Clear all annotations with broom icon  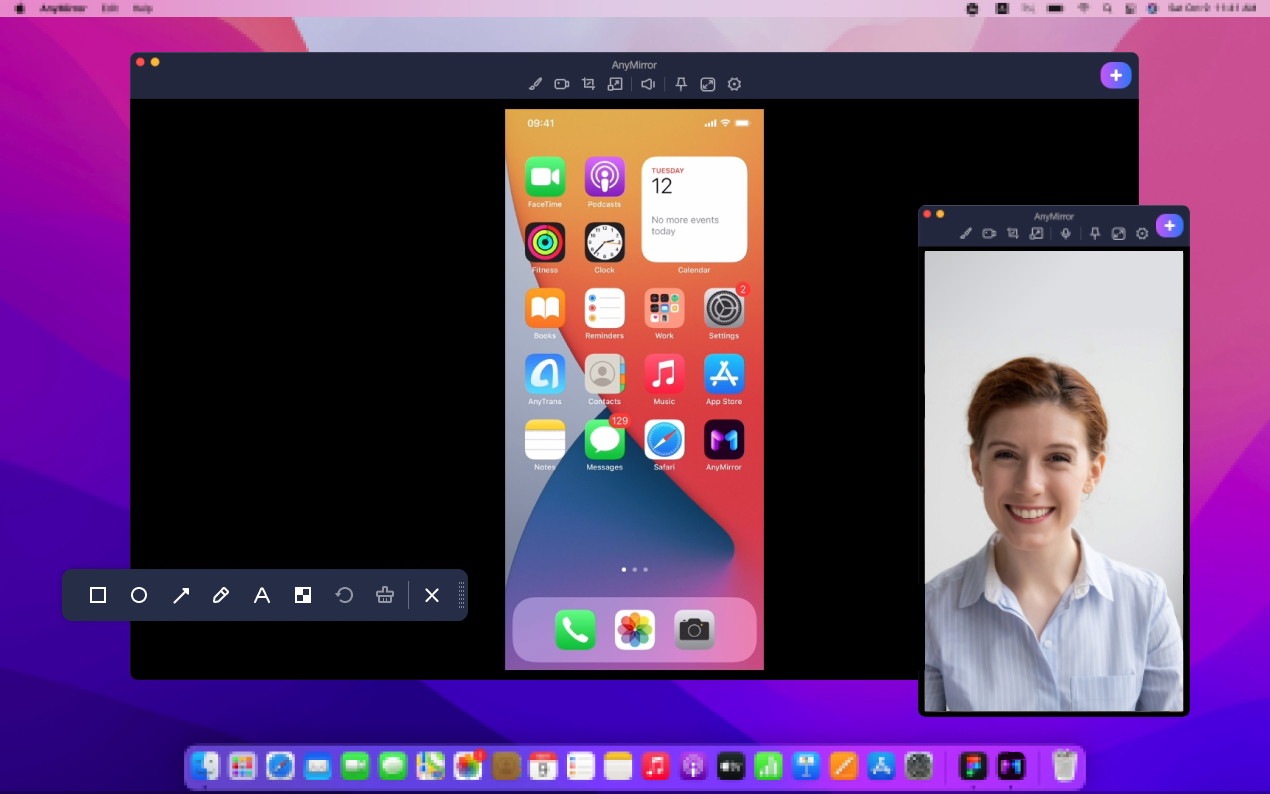385,595
